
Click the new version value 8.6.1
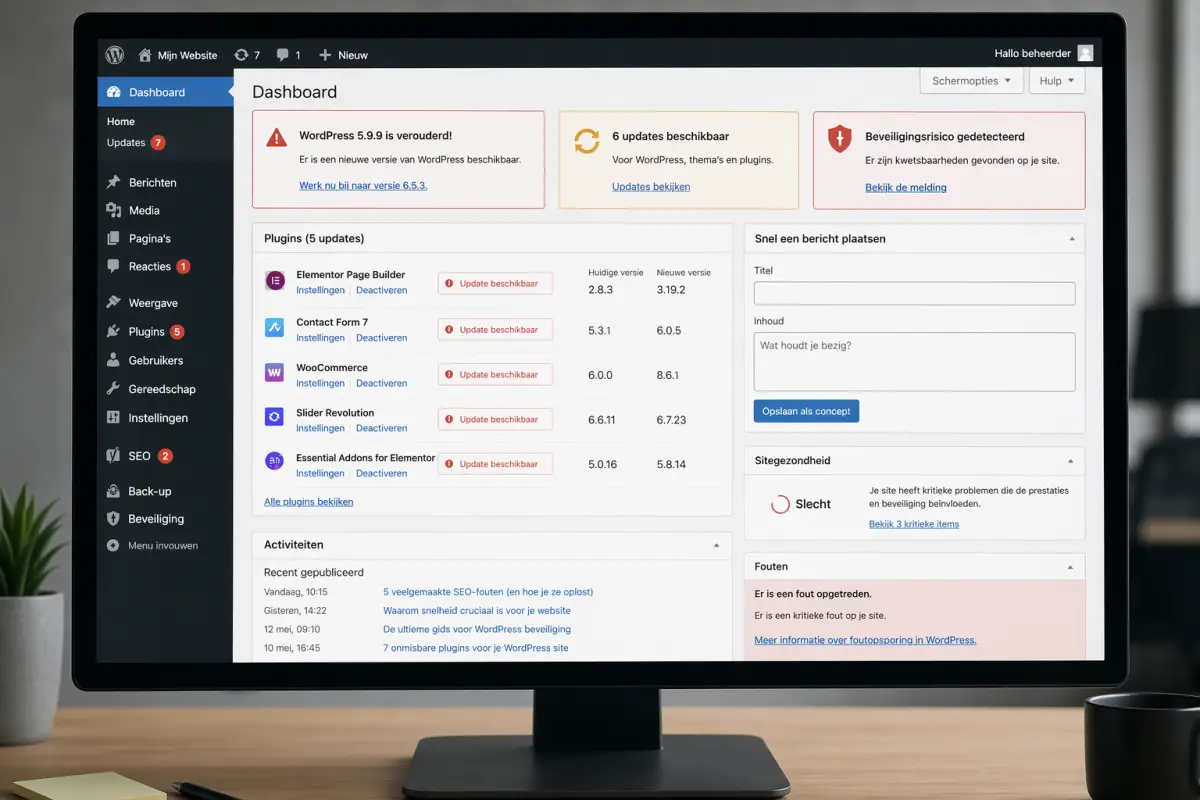[668, 375]
